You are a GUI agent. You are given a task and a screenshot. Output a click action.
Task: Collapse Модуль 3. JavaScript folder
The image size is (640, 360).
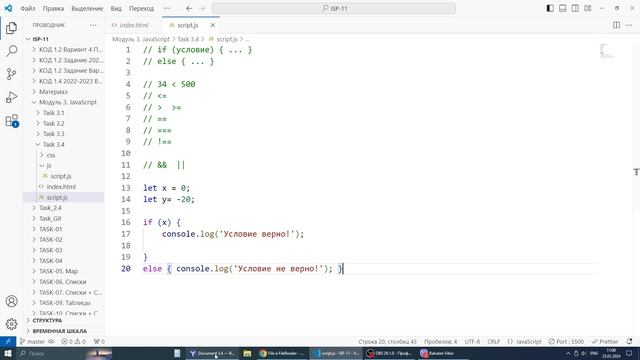point(64,102)
